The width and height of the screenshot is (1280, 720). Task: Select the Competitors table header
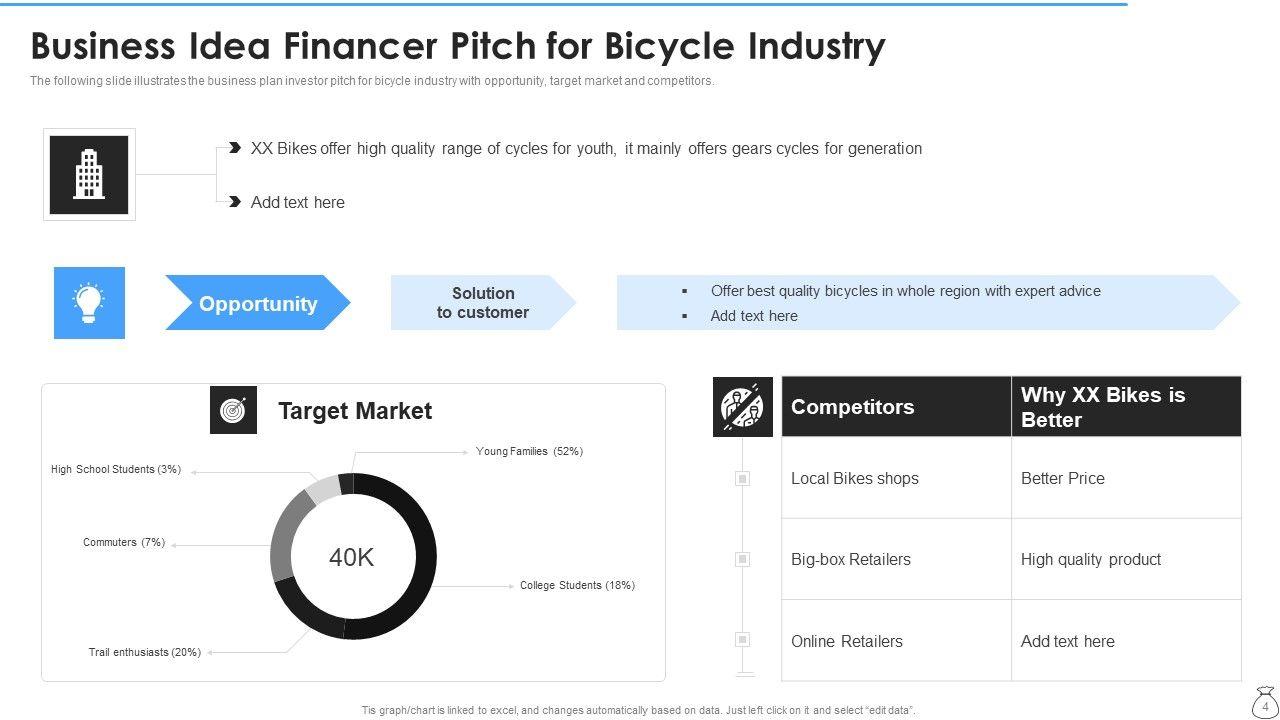(x=895, y=407)
